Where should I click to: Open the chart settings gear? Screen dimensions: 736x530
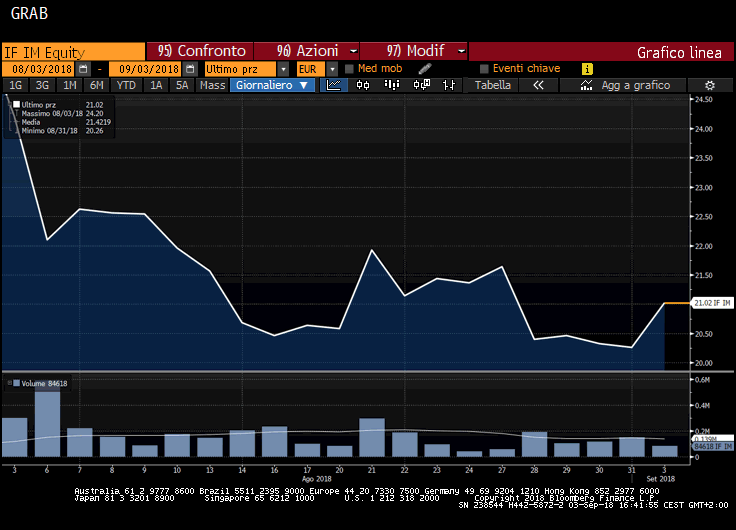pyautogui.click(x=709, y=86)
